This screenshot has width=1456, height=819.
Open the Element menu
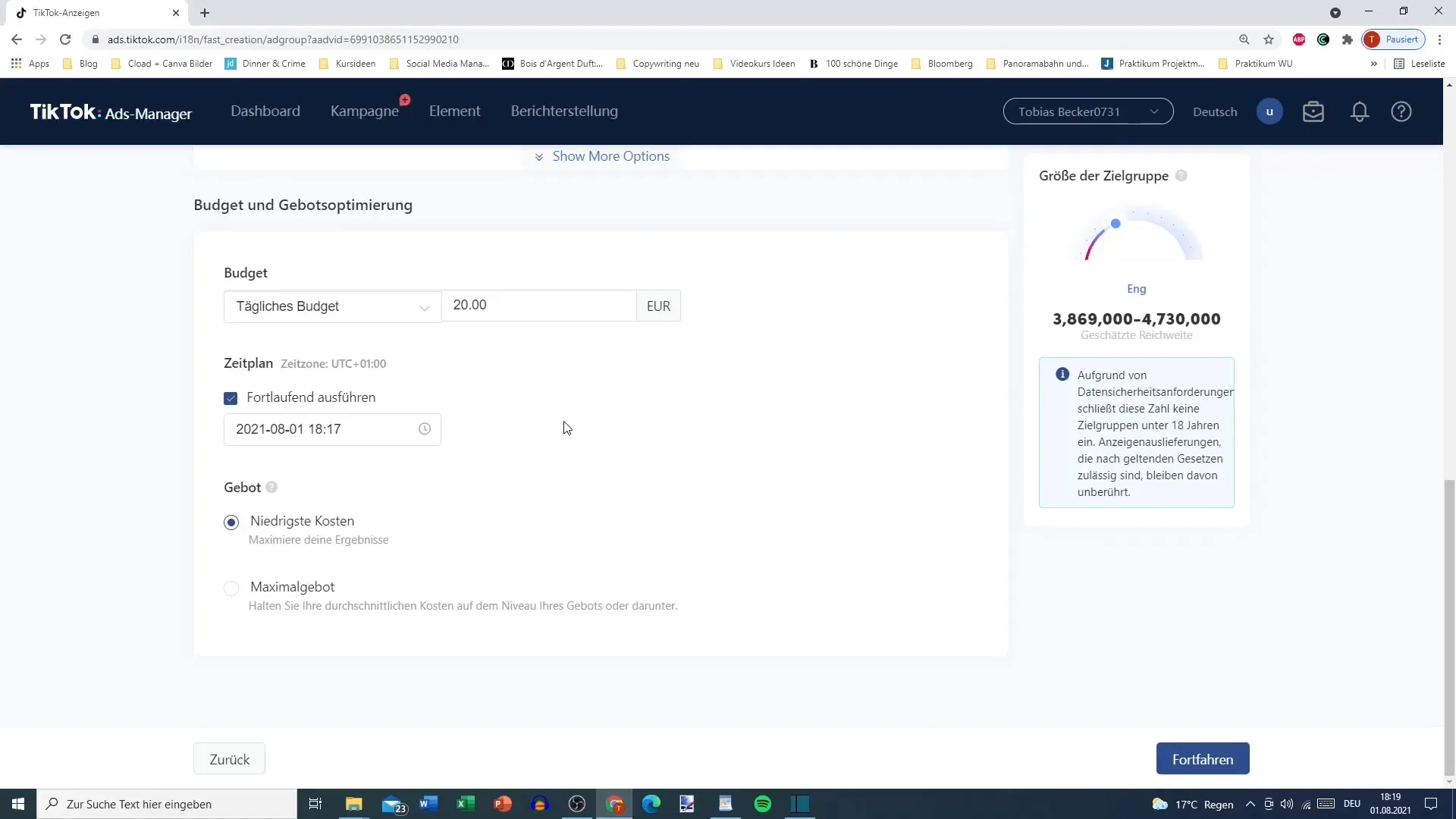coord(455,111)
